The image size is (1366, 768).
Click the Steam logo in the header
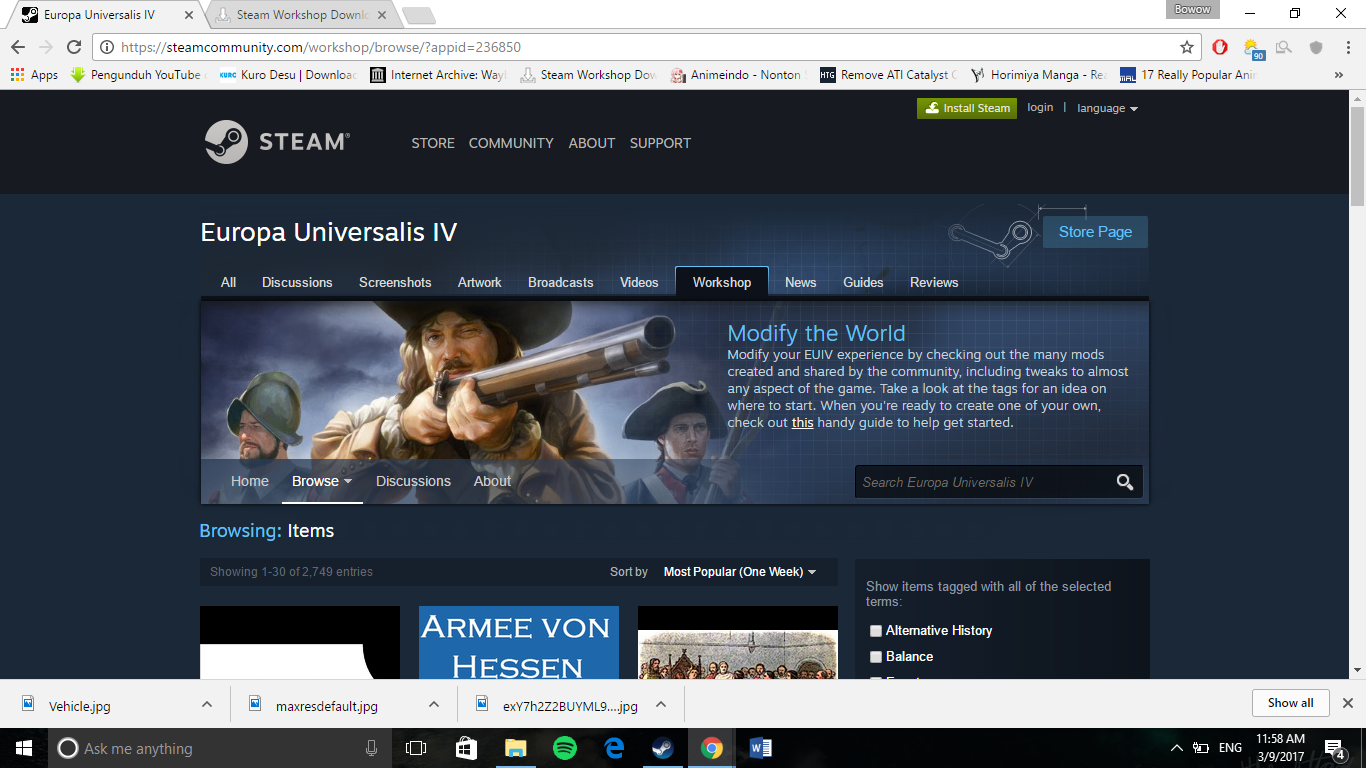[277, 142]
